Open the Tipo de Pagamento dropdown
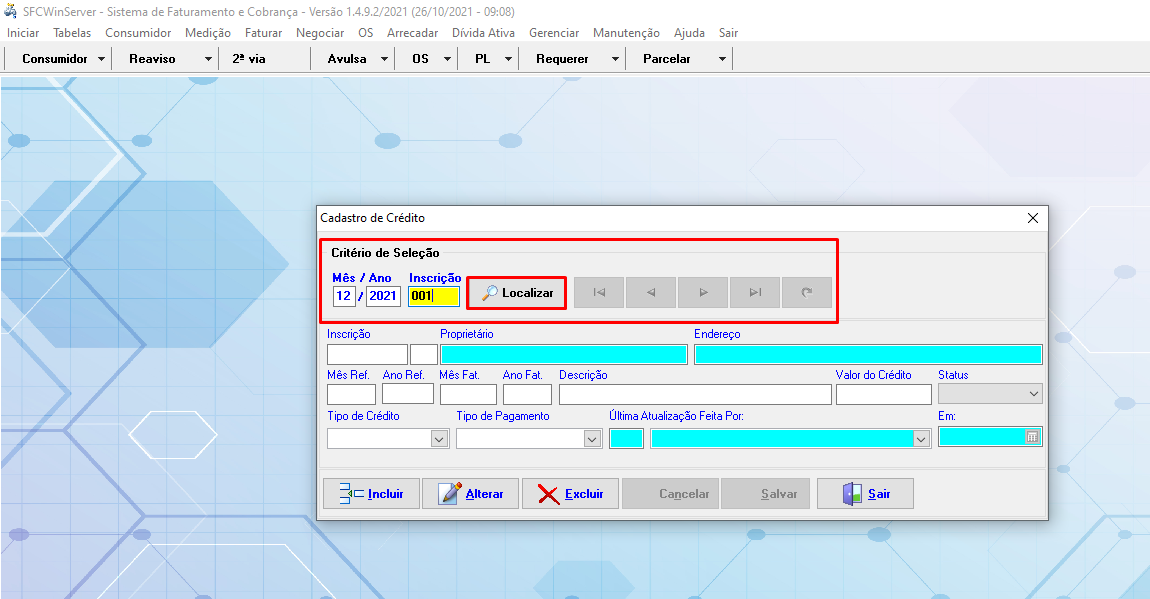The height and width of the screenshot is (599, 1150). tap(592, 438)
